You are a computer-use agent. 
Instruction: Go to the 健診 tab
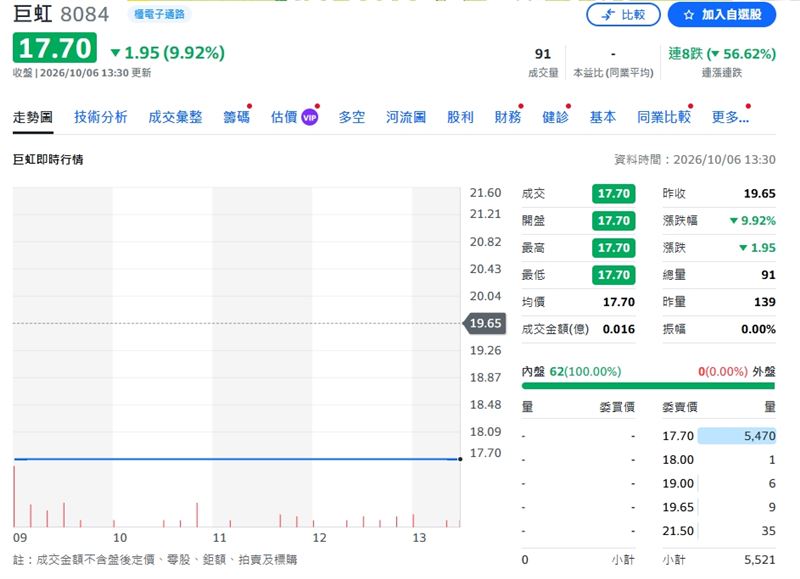(x=555, y=117)
